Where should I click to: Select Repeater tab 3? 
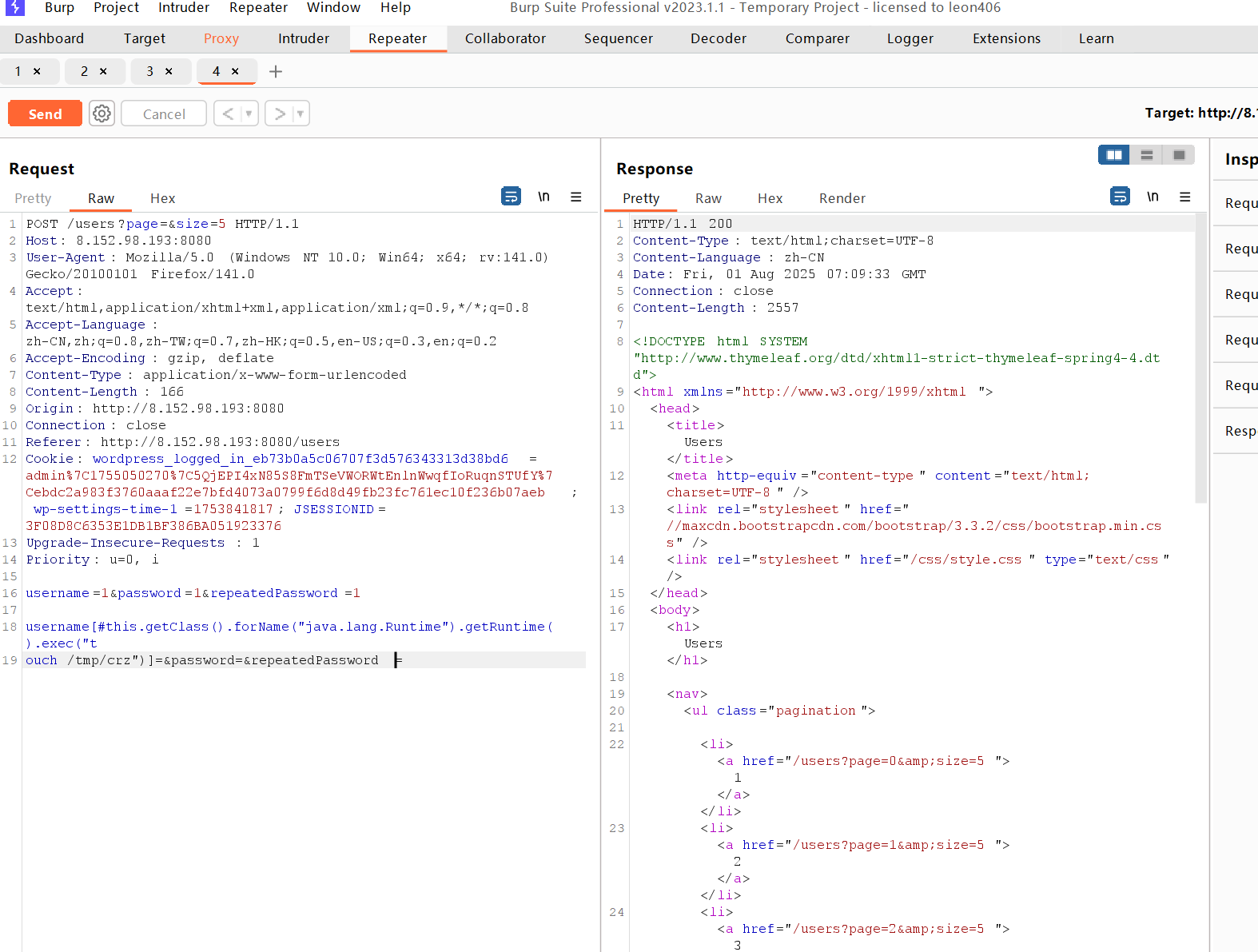[x=149, y=71]
